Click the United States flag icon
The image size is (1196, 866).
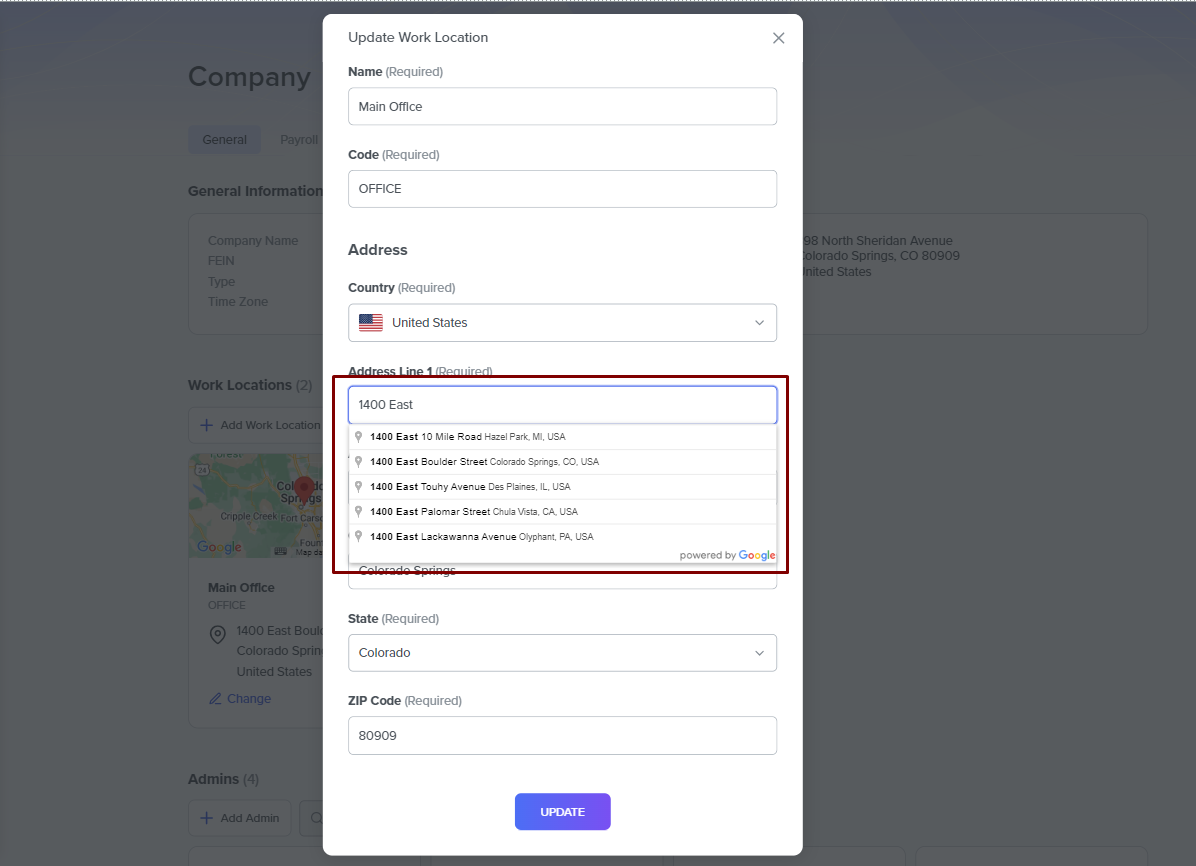pyautogui.click(x=371, y=323)
